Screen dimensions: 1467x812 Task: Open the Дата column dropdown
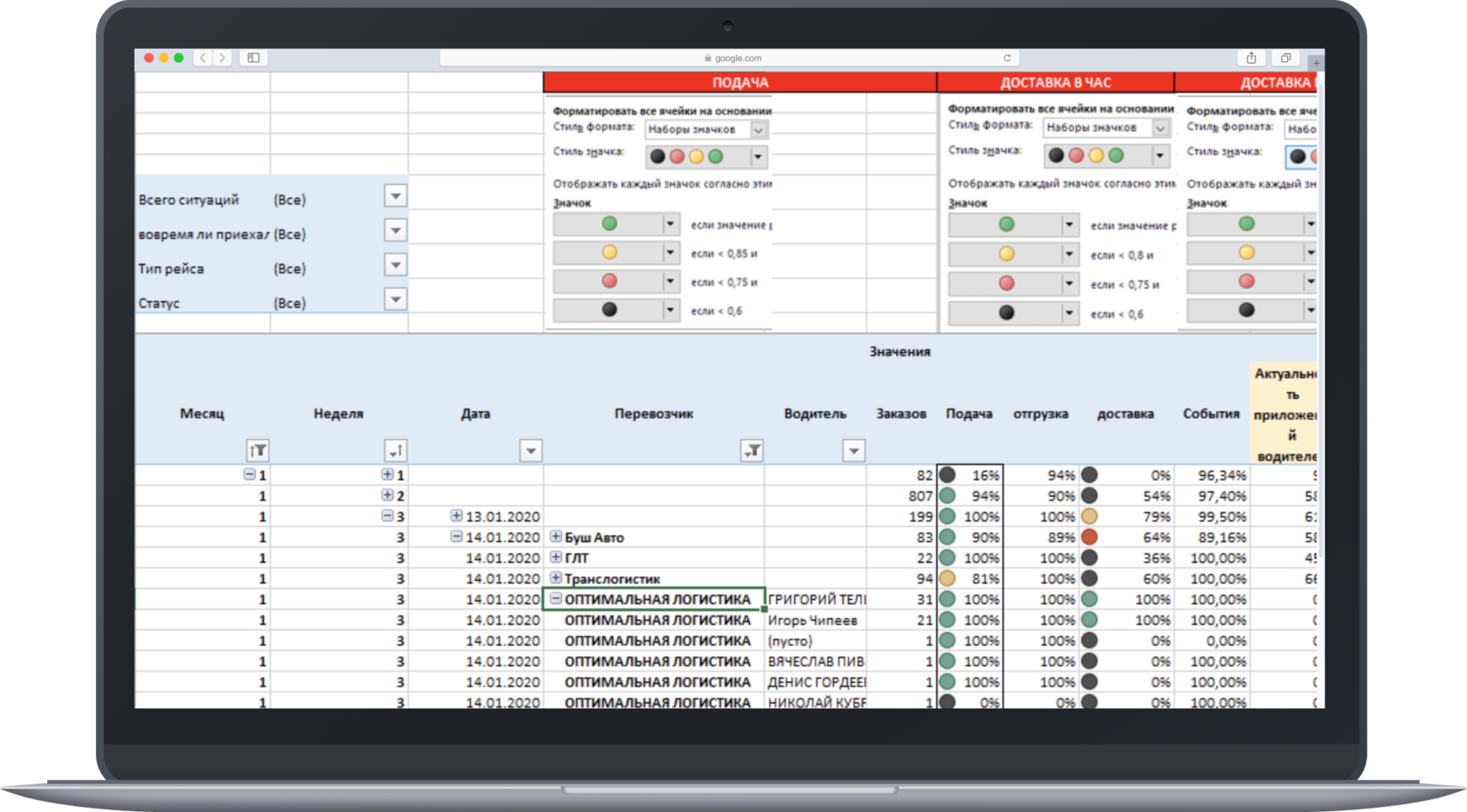point(531,451)
